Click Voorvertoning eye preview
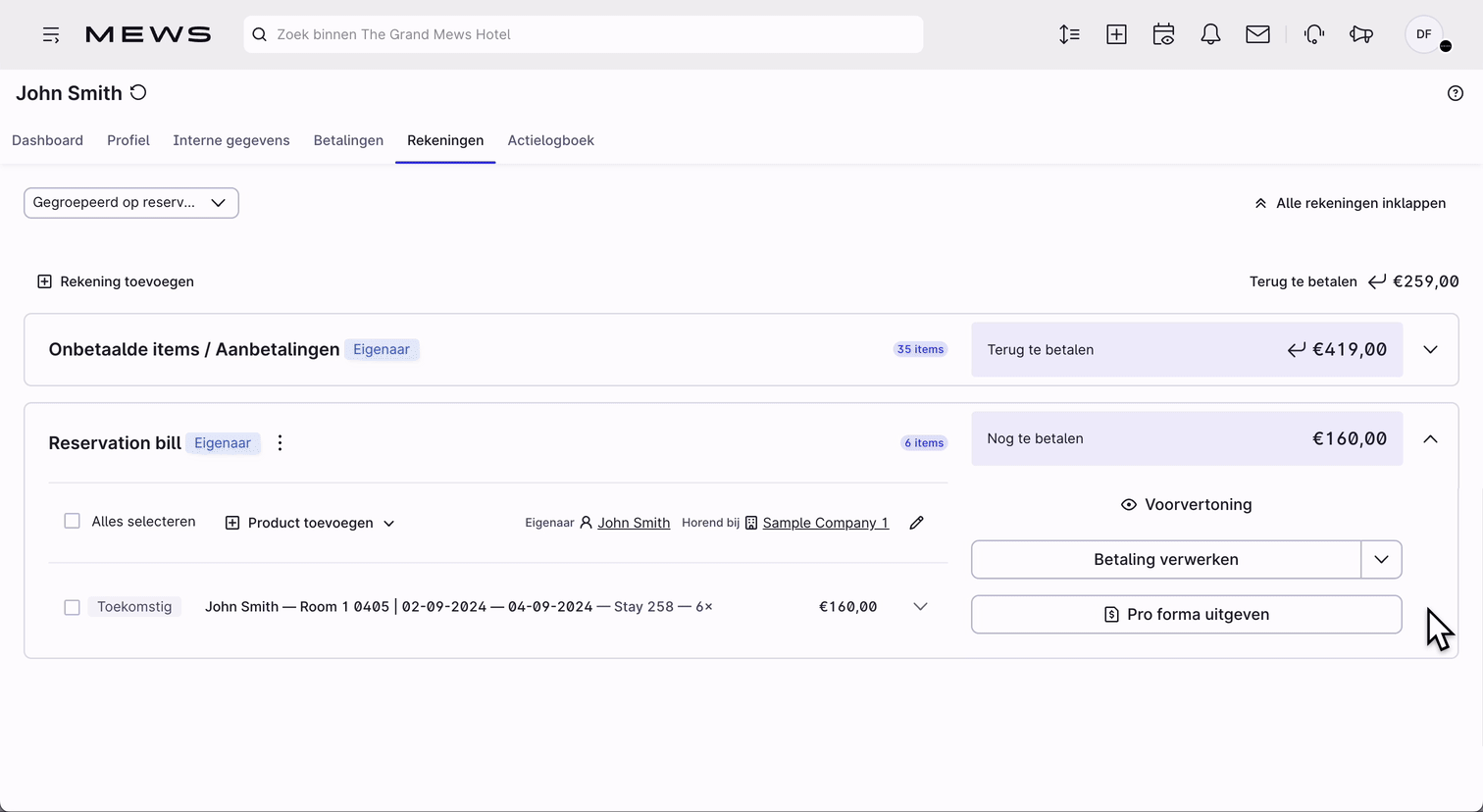 (x=1186, y=504)
